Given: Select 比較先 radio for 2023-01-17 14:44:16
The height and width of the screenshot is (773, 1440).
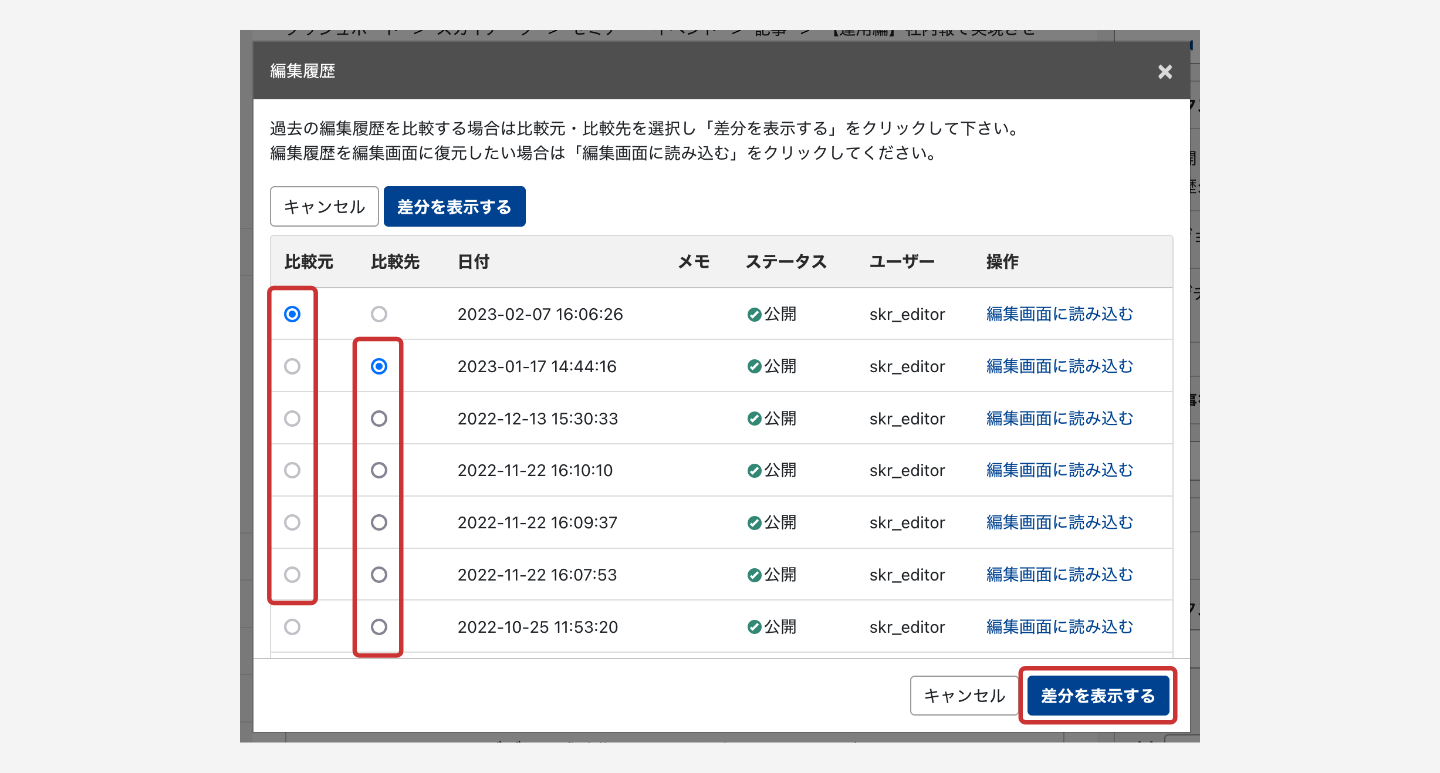Looking at the screenshot, I should 379,367.
